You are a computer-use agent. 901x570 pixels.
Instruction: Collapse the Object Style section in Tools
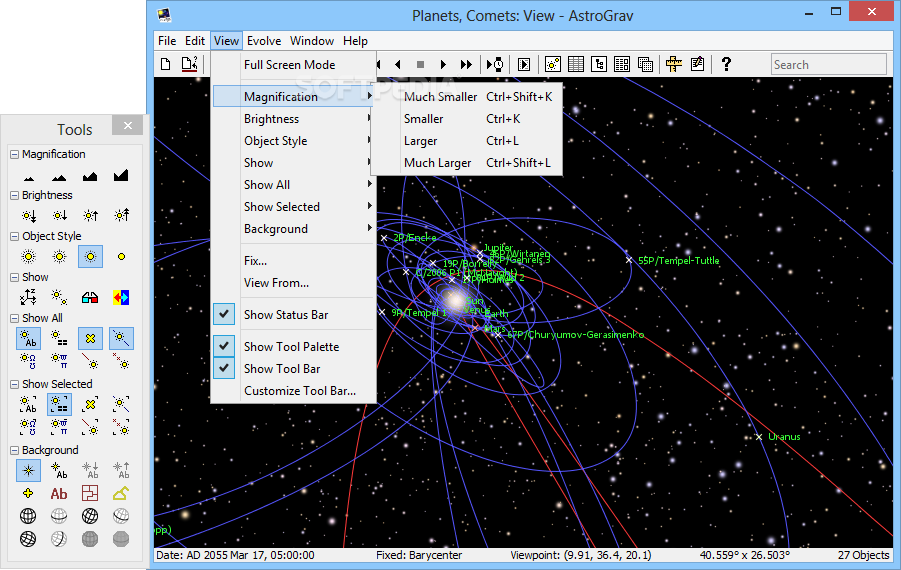[x=14, y=236]
